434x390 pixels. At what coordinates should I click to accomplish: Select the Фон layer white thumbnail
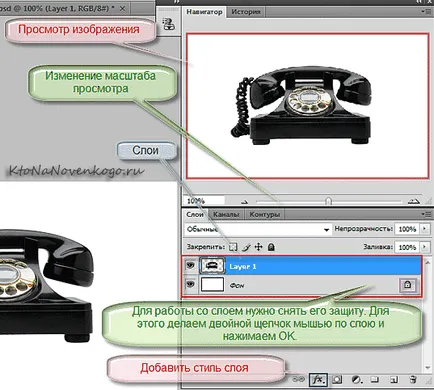click(x=212, y=285)
